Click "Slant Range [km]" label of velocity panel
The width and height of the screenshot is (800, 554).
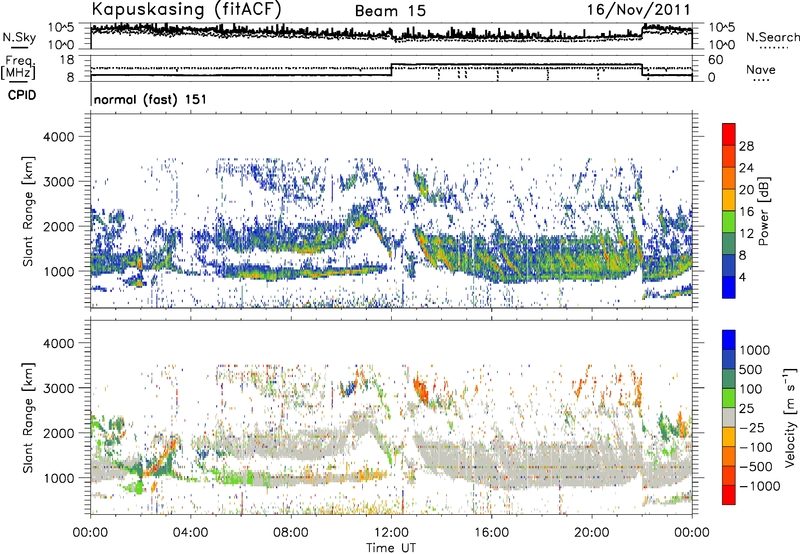click(x=28, y=417)
